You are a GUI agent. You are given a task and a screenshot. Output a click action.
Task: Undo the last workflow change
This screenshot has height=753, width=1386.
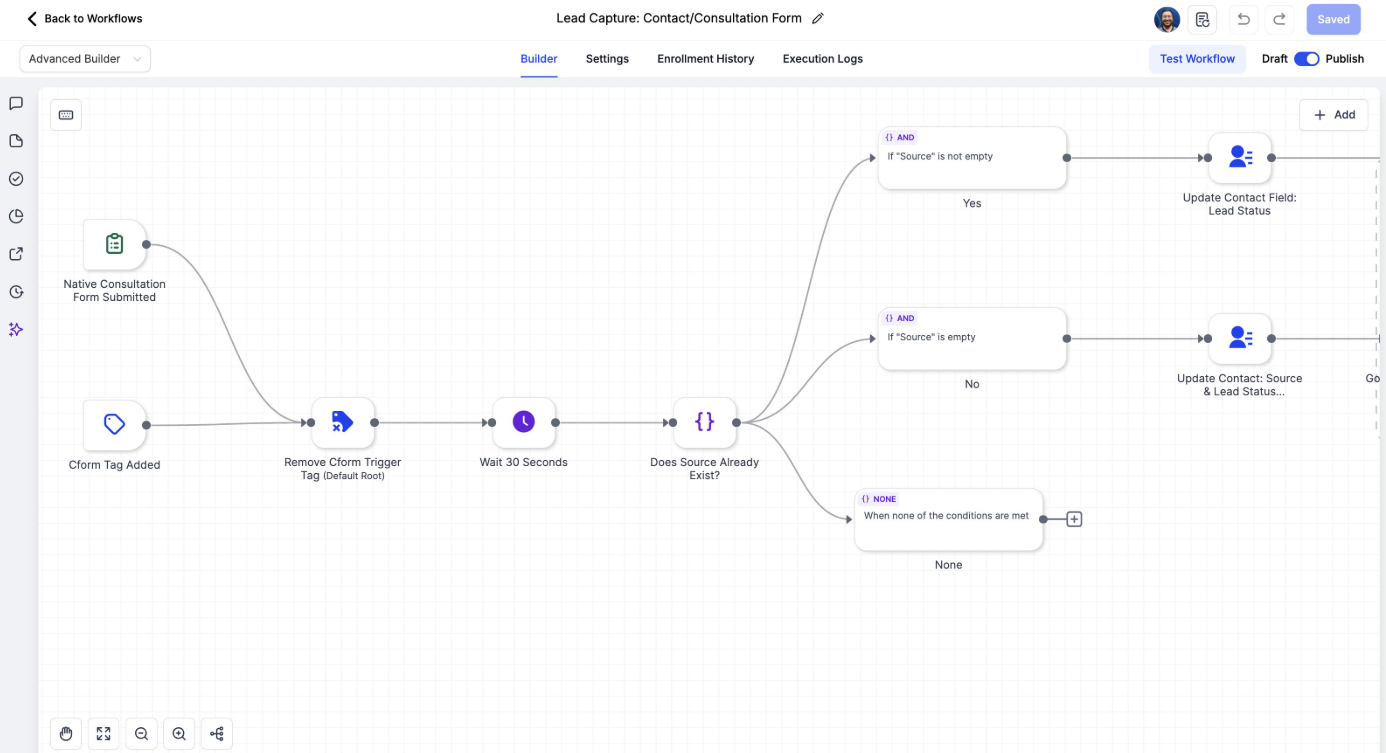[x=1243, y=19]
